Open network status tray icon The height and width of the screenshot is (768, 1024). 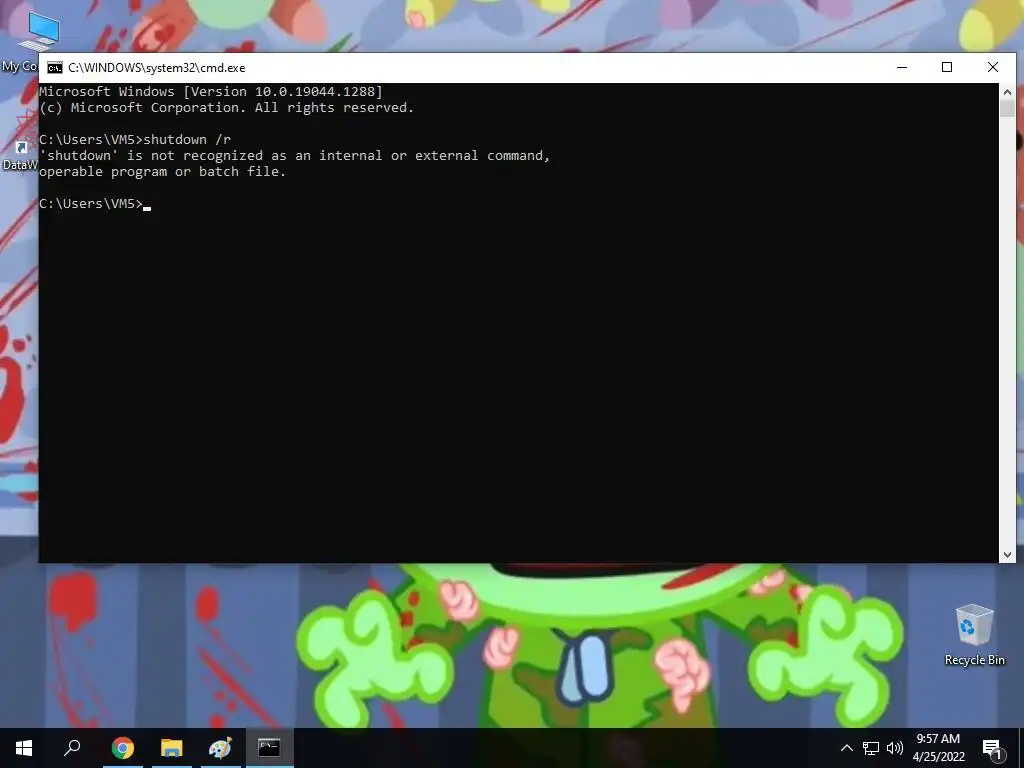(x=871, y=748)
